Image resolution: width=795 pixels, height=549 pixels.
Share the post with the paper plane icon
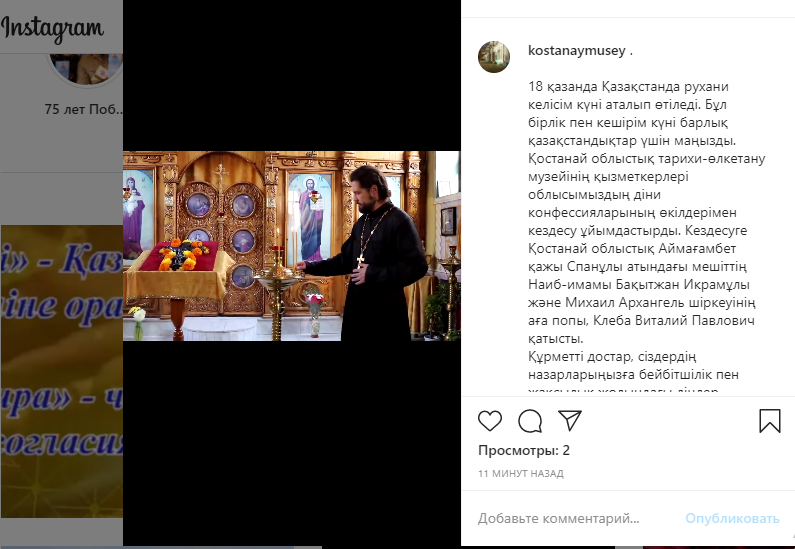569,420
